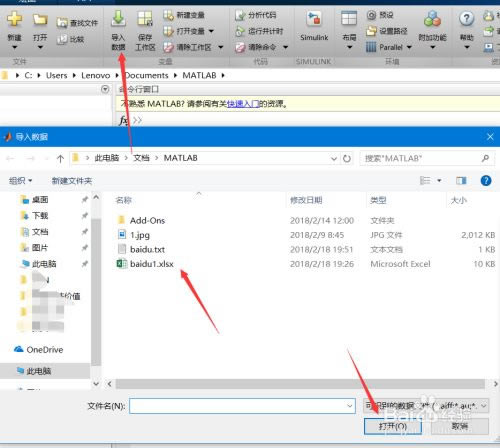Click the horizontal scrollbar under the file list
Image resolution: width=500 pixels, height=448 pixels.
[x=300, y=384]
